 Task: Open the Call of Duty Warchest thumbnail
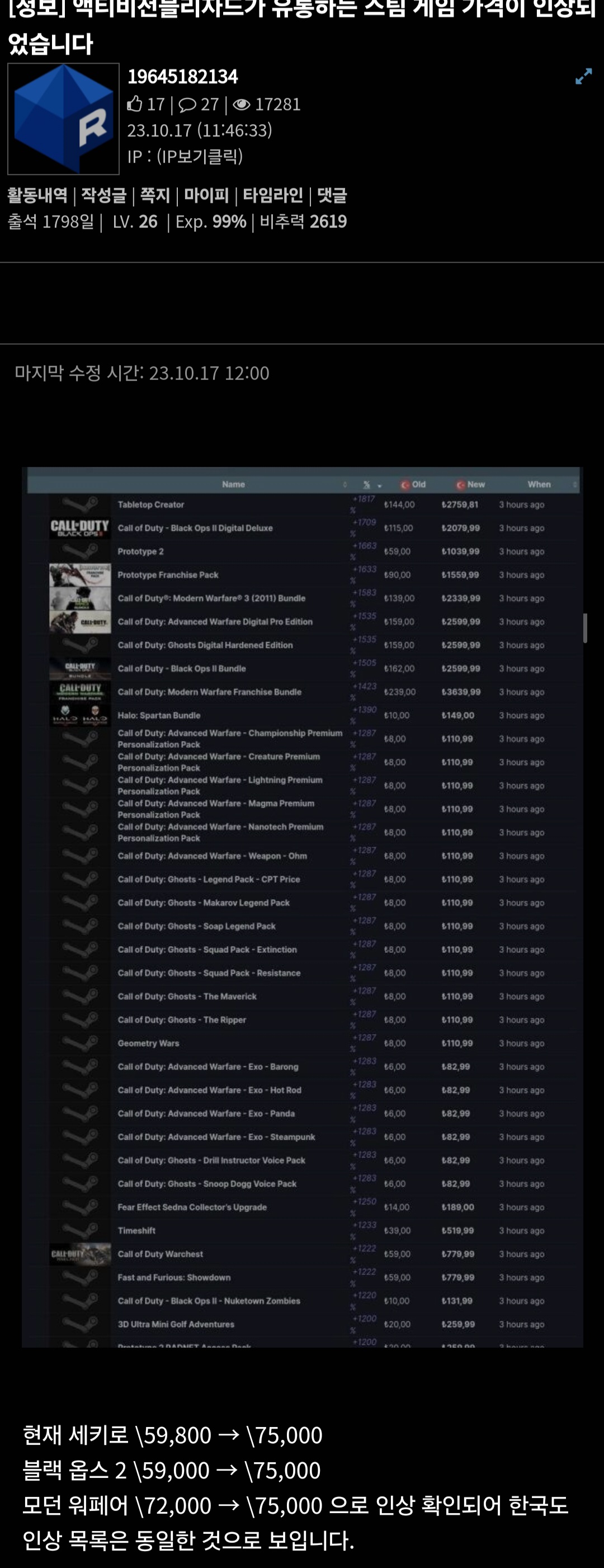(80, 1254)
